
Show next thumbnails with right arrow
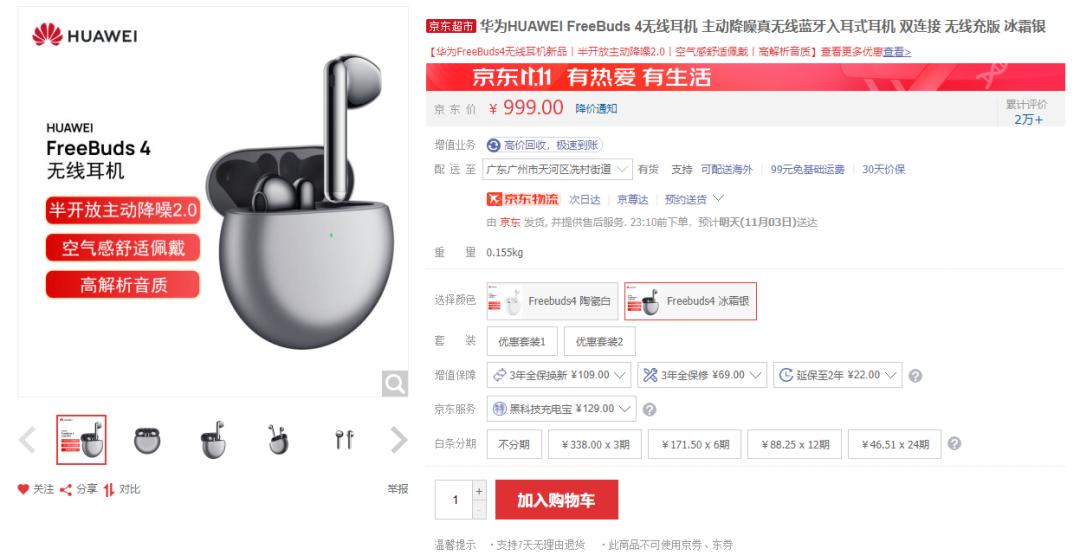(399, 439)
